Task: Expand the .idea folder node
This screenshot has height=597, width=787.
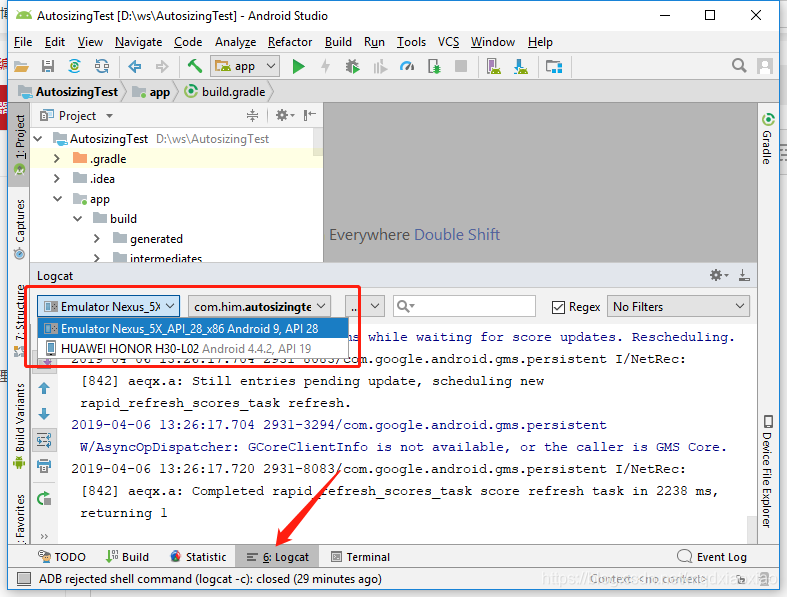Action: tap(57, 179)
